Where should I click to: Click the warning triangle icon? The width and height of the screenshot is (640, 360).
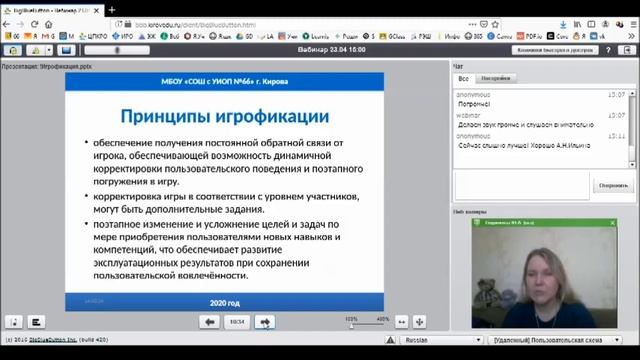tap(390, 340)
